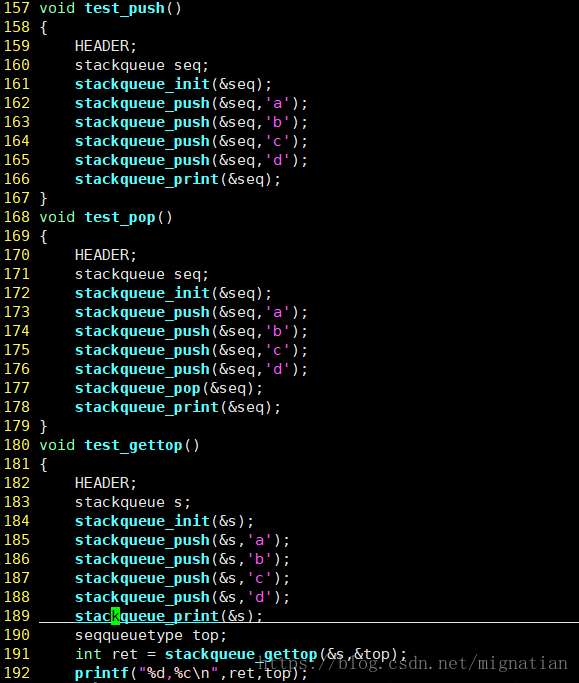Screen dimensions: 579x683
Task: Click the push 'b' call on line 174
Action: click(191, 331)
